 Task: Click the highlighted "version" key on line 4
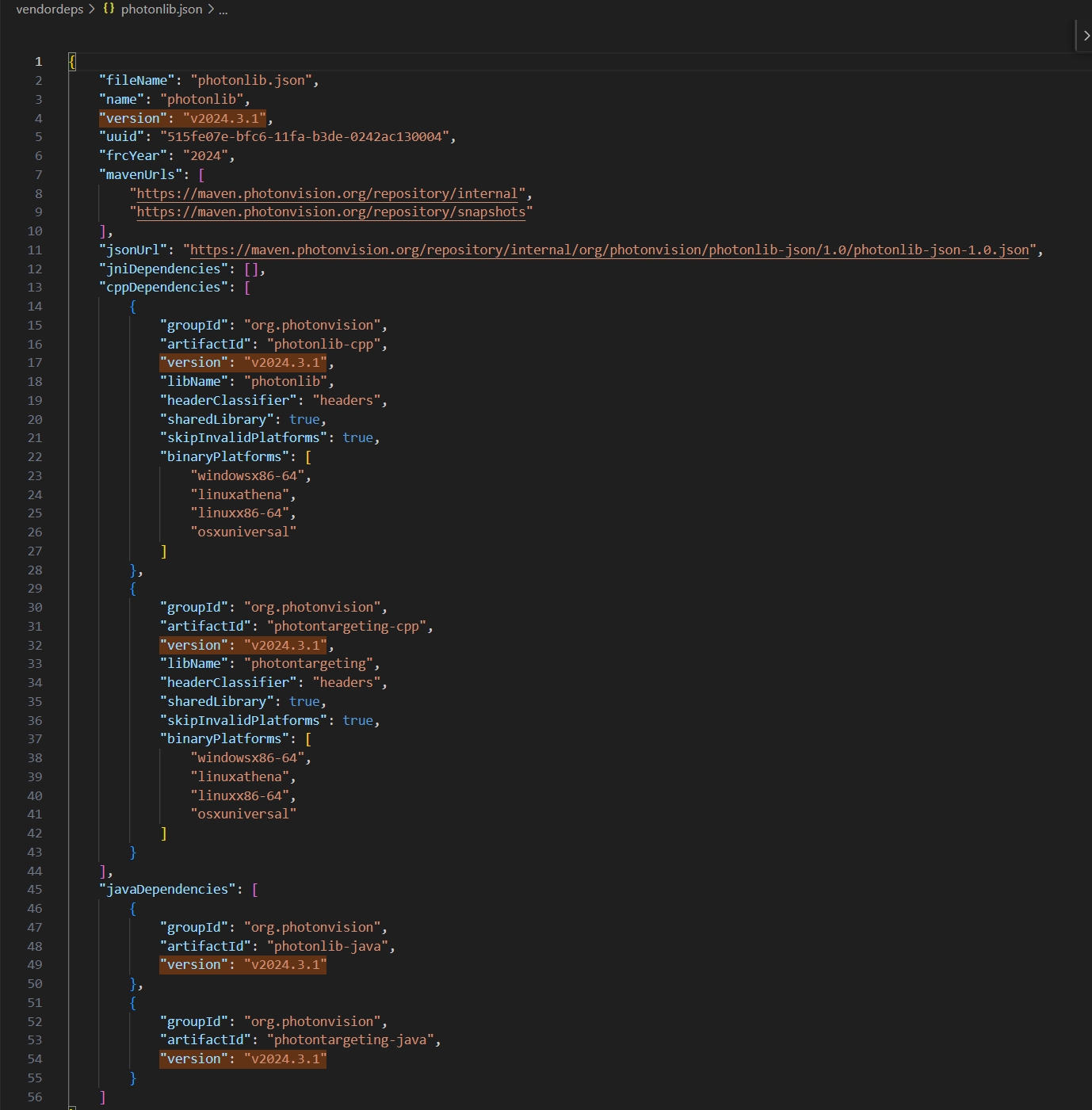[x=133, y=119]
